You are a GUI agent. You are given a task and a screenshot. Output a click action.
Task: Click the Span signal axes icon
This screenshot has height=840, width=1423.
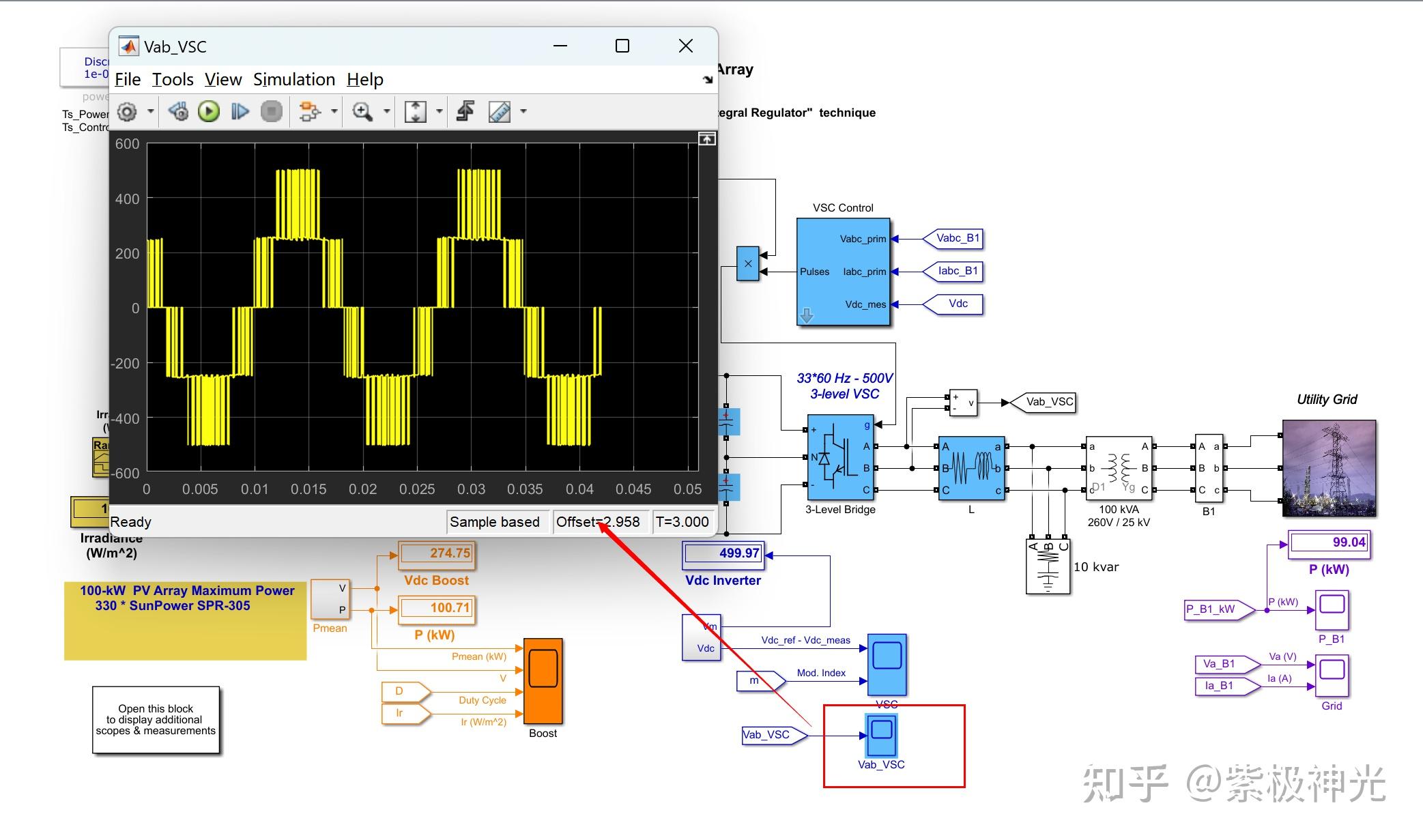click(417, 111)
